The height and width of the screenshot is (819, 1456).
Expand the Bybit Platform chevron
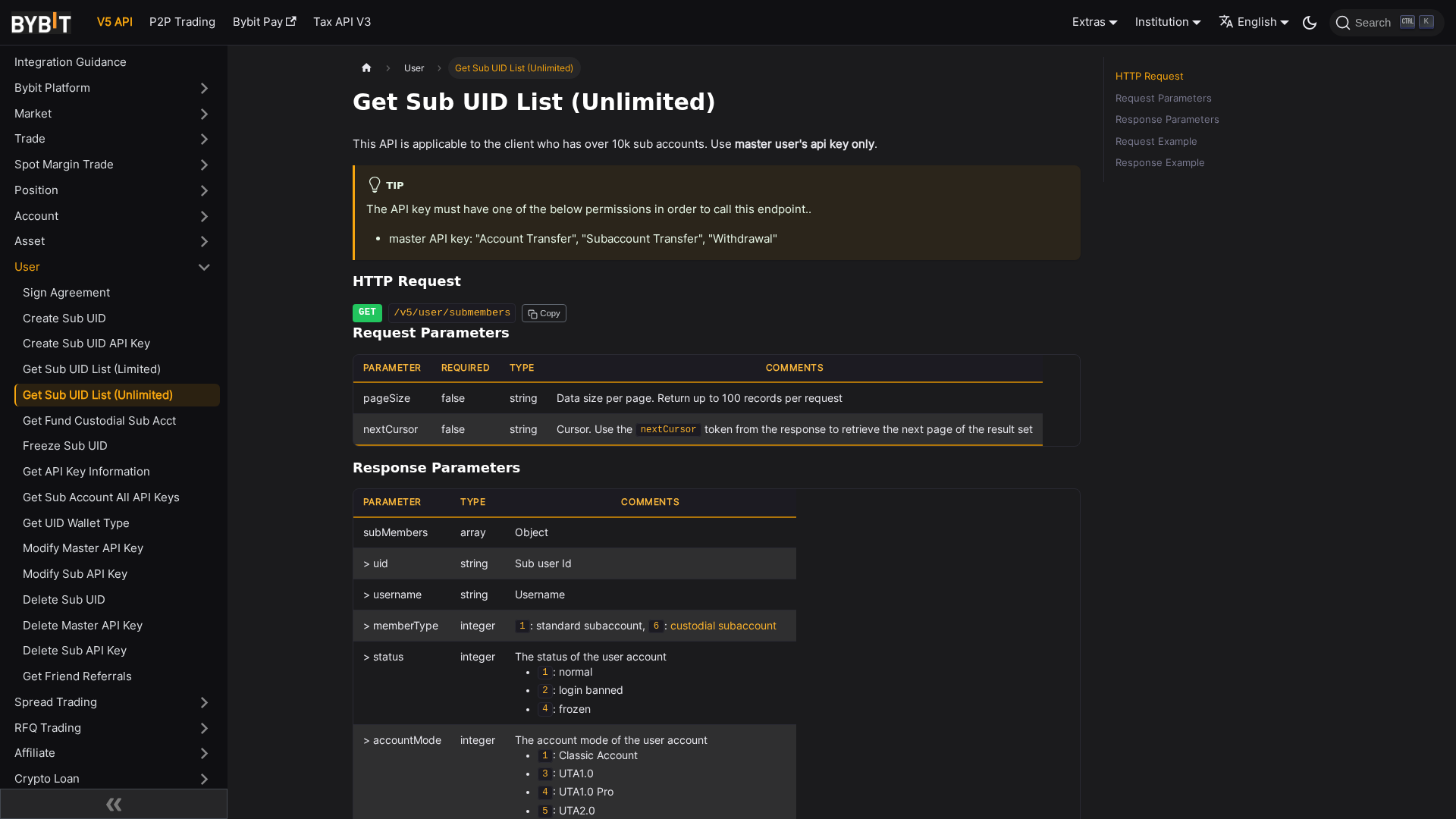pos(204,88)
